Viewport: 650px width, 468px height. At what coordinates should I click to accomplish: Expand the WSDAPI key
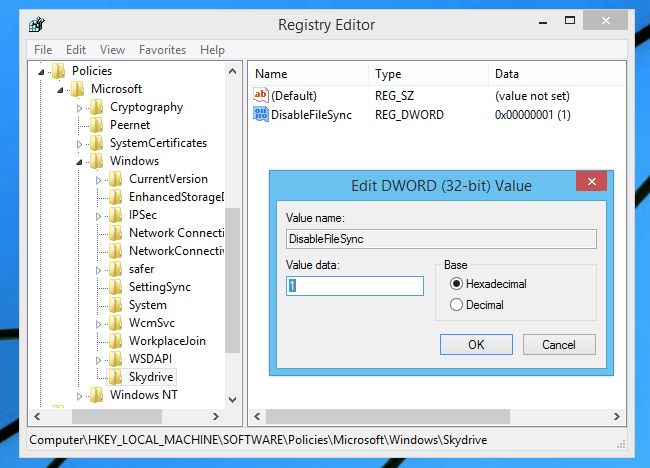point(98,360)
